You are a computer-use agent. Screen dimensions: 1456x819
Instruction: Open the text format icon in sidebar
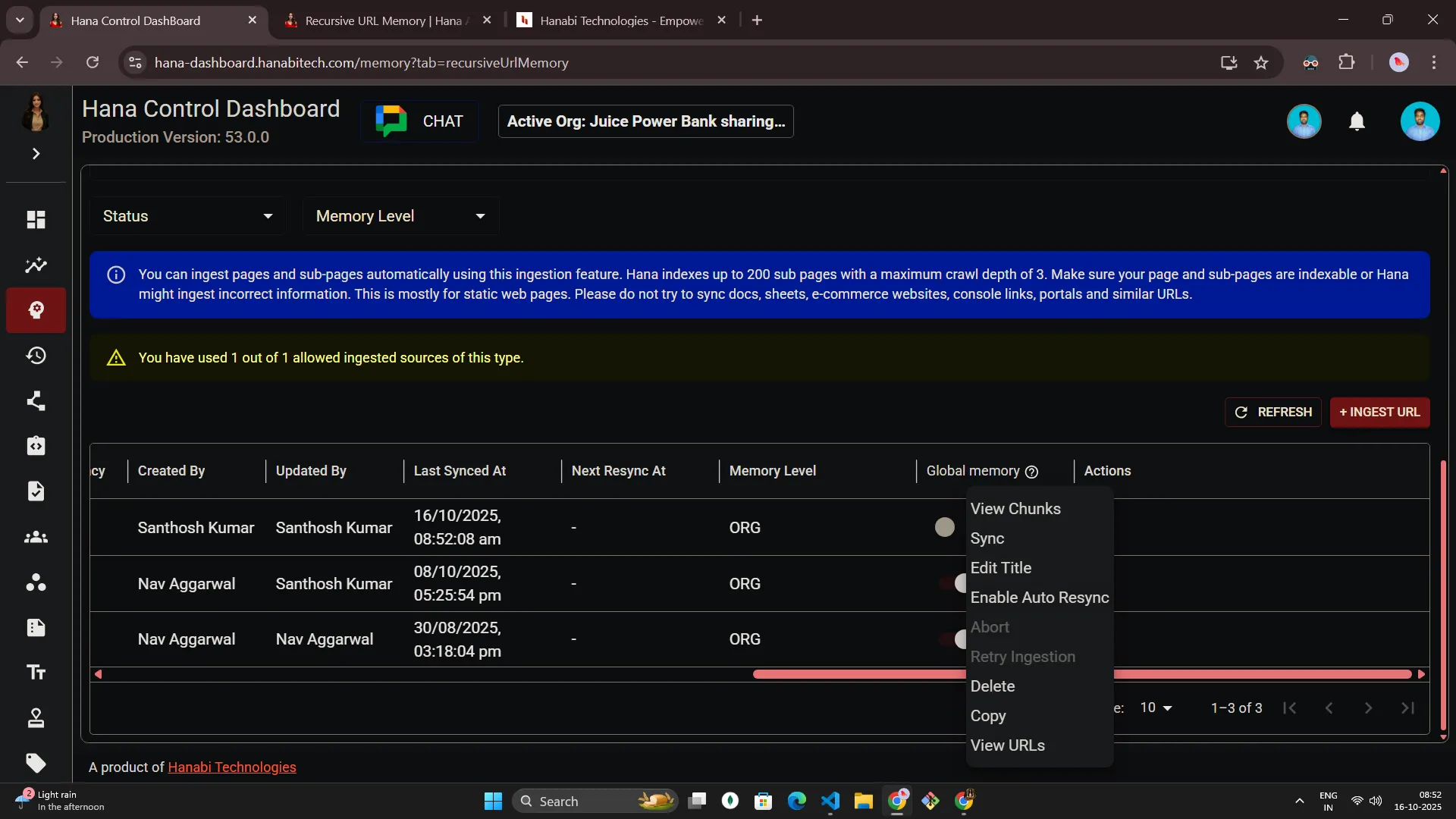(x=36, y=673)
